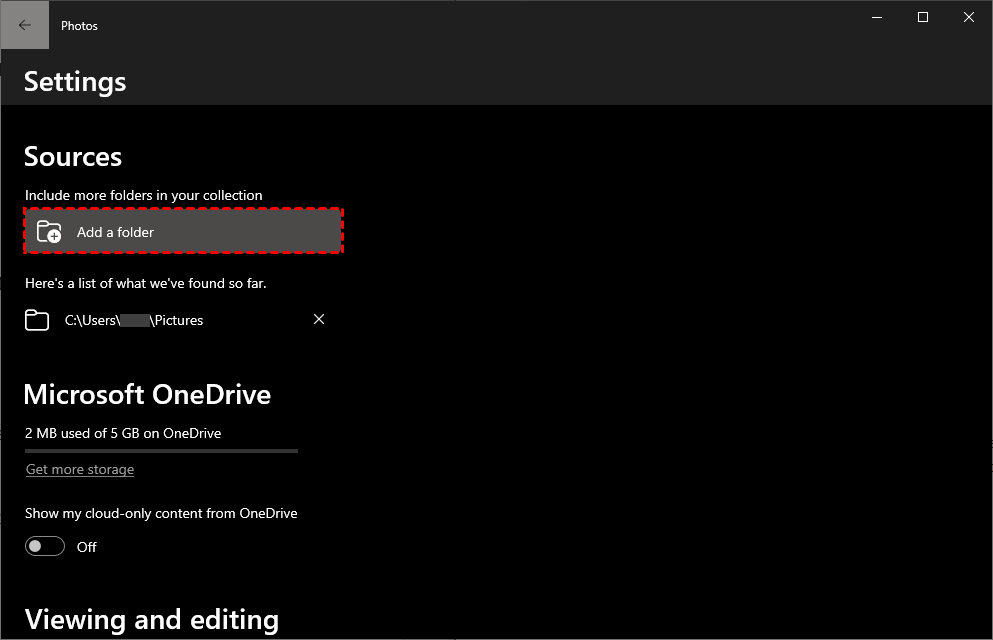993x640 pixels.
Task: Minimize the Photos window
Action: click(x=876, y=17)
